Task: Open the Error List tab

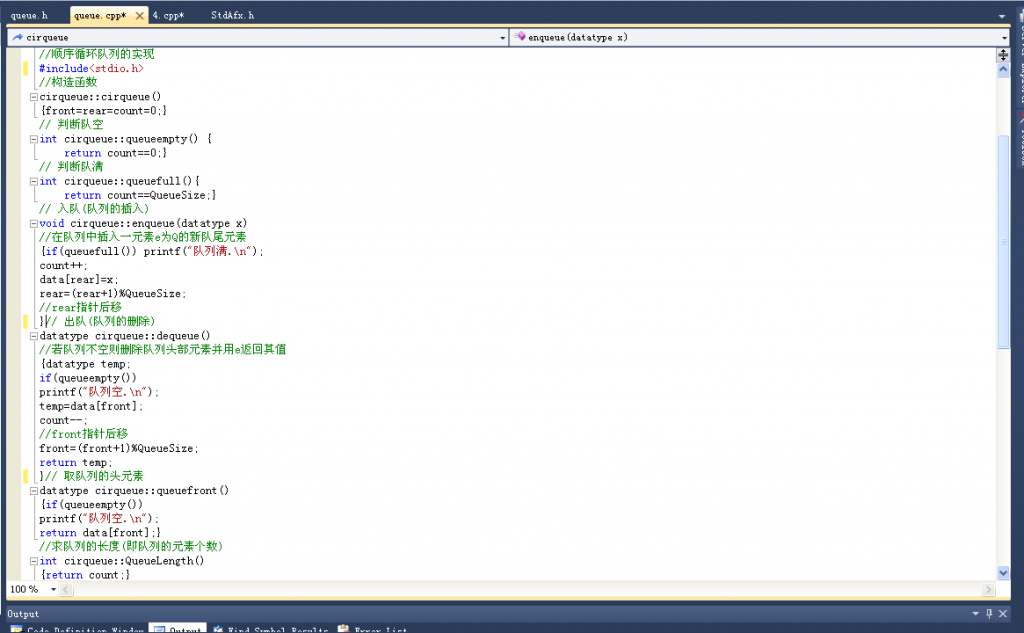Action: coord(373,628)
